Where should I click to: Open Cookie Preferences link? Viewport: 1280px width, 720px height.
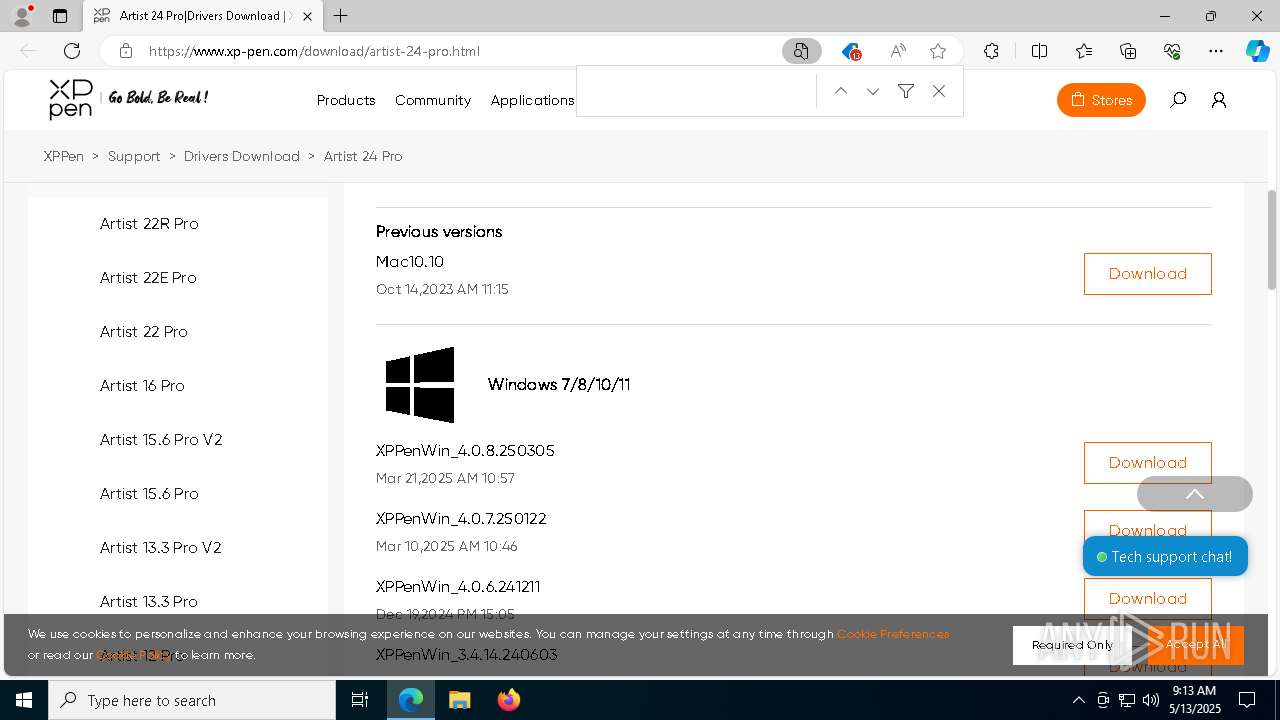pyautogui.click(x=893, y=634)
